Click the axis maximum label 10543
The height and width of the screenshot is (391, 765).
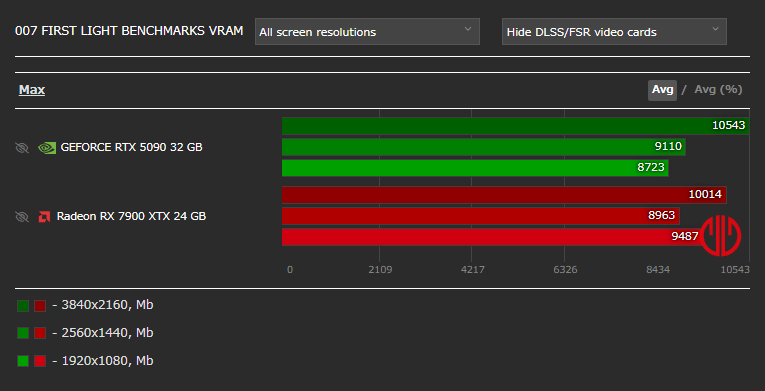tap(735, 269)
